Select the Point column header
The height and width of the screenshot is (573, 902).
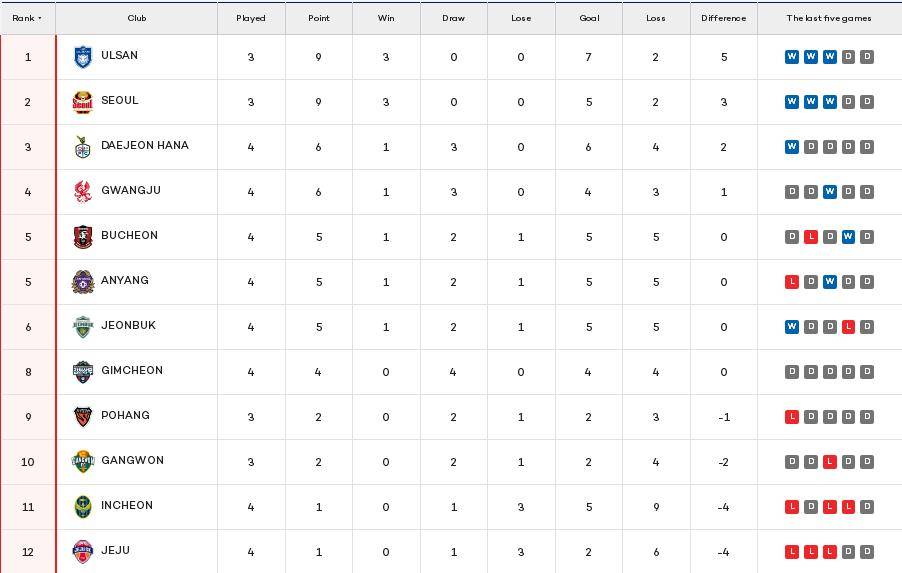[x=318, y=19]
